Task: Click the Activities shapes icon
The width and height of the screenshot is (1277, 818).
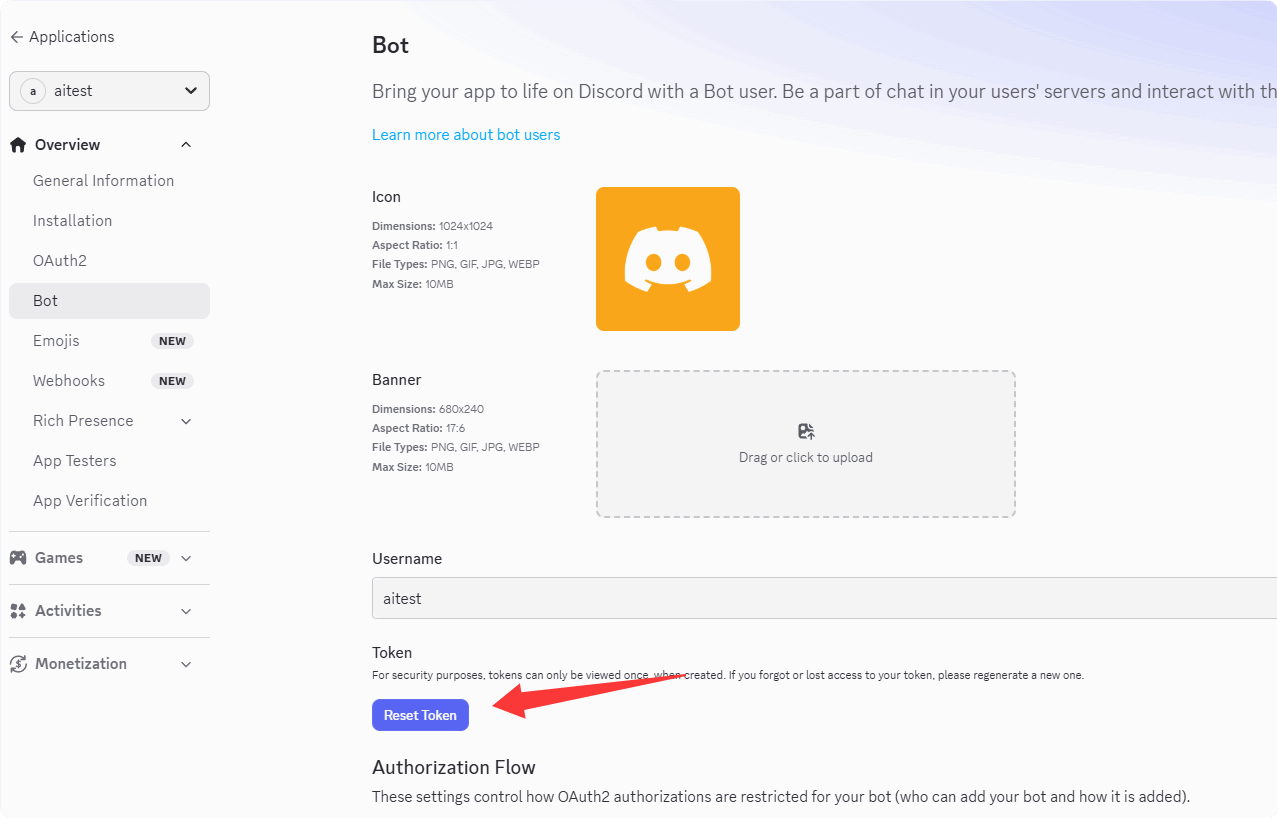Action: [x=18, y=611]
